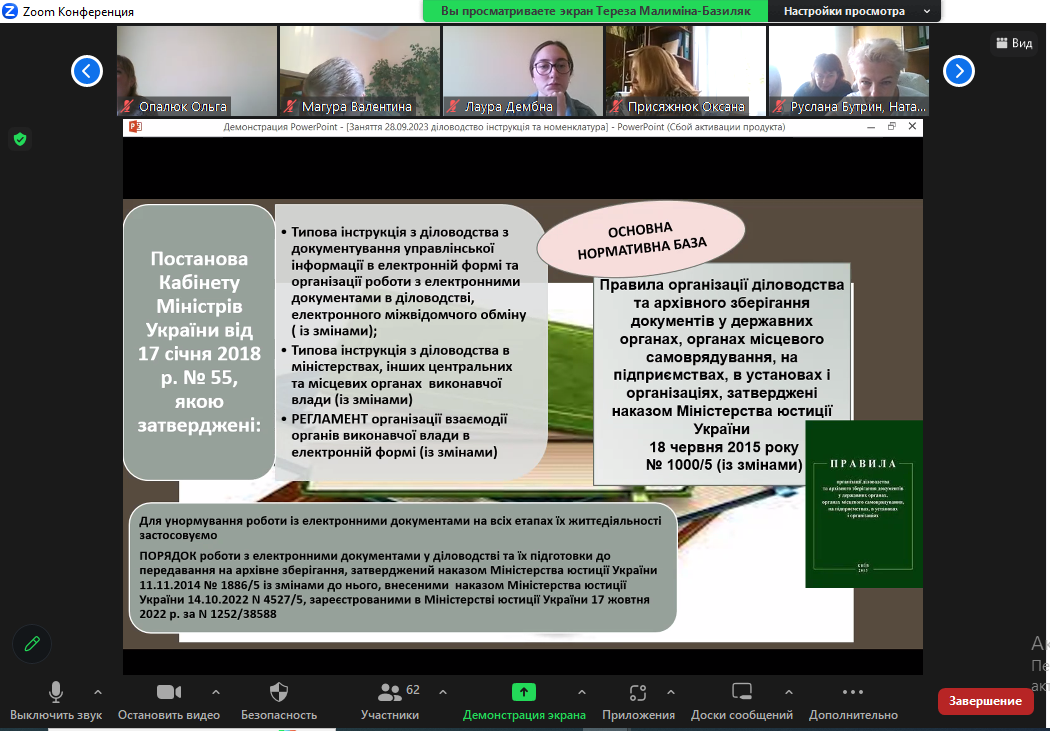The height and width of the screenshot is (731, 1050).
Task: Select Руслана Бутрин video thumbnail
Action: point(848,71)
